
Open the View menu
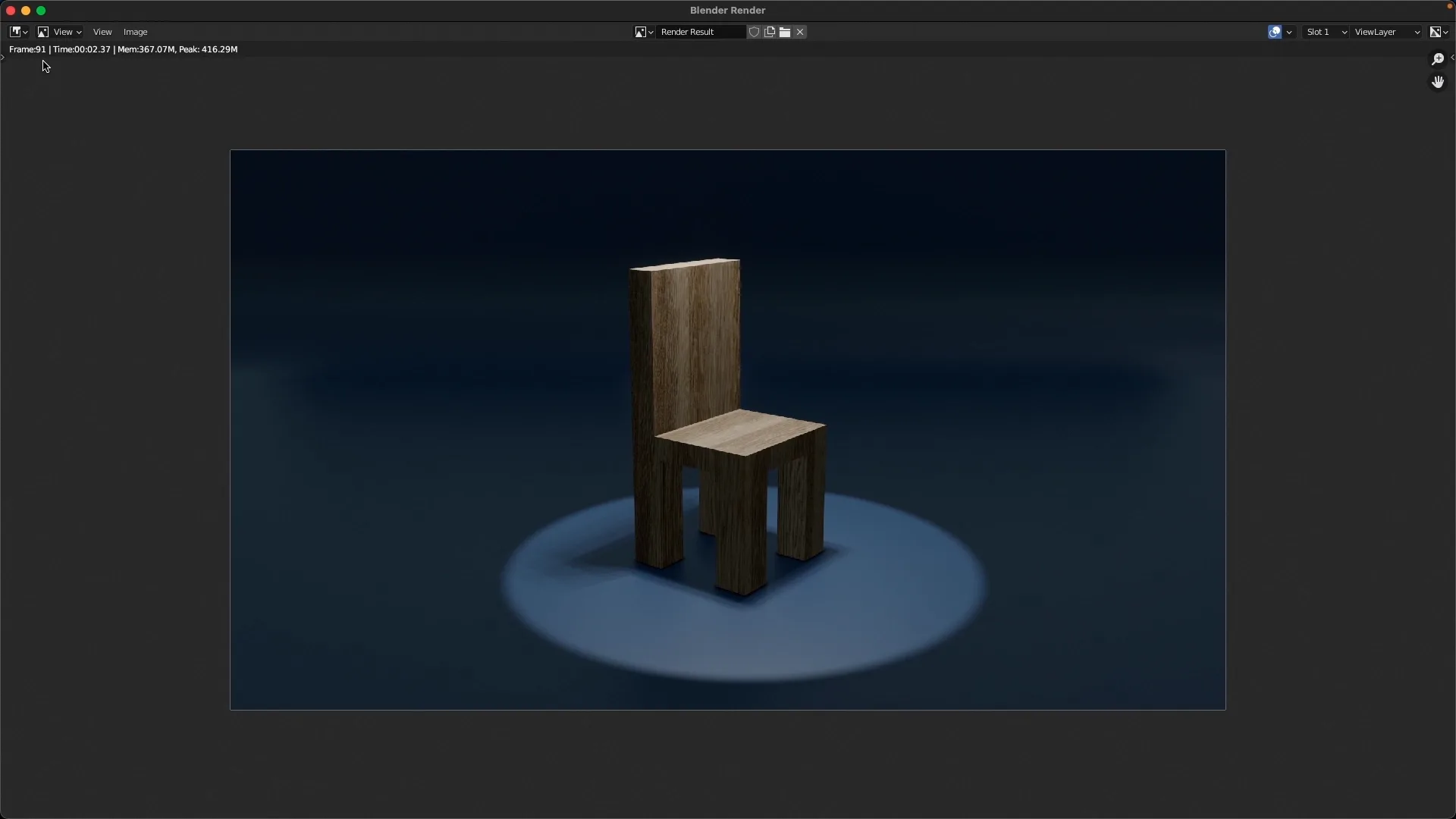[102, 32]
